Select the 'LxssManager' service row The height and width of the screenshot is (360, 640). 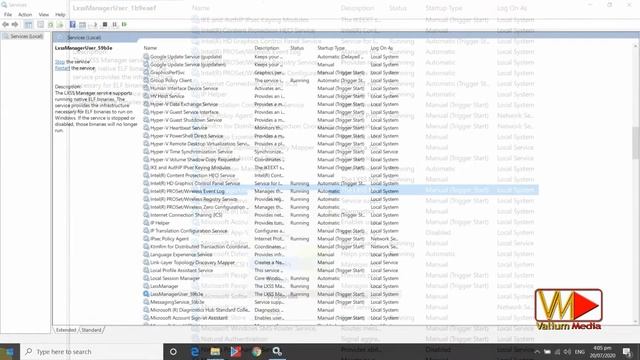point(271,286)
